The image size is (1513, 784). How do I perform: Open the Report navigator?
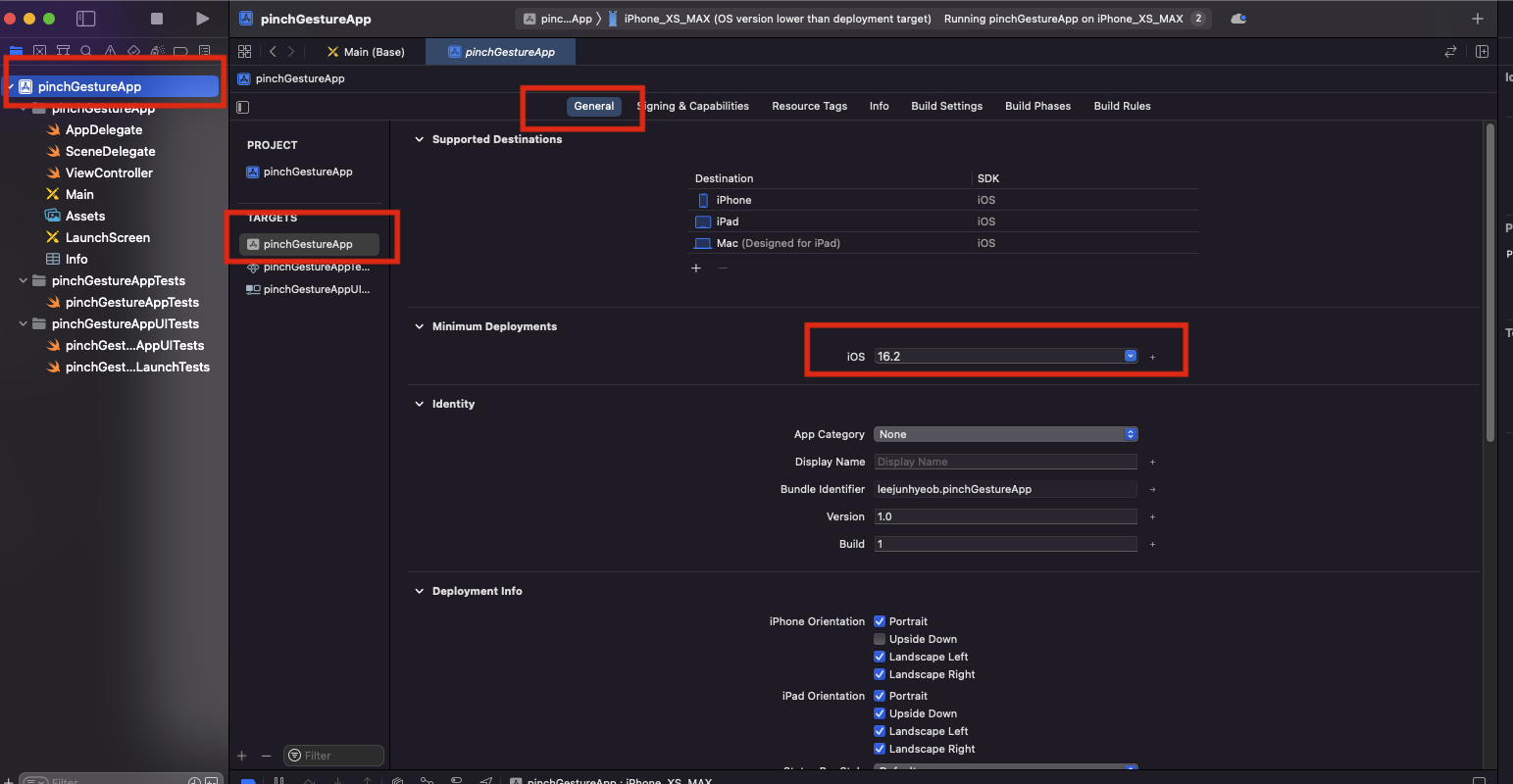click(x=204, y=51)
